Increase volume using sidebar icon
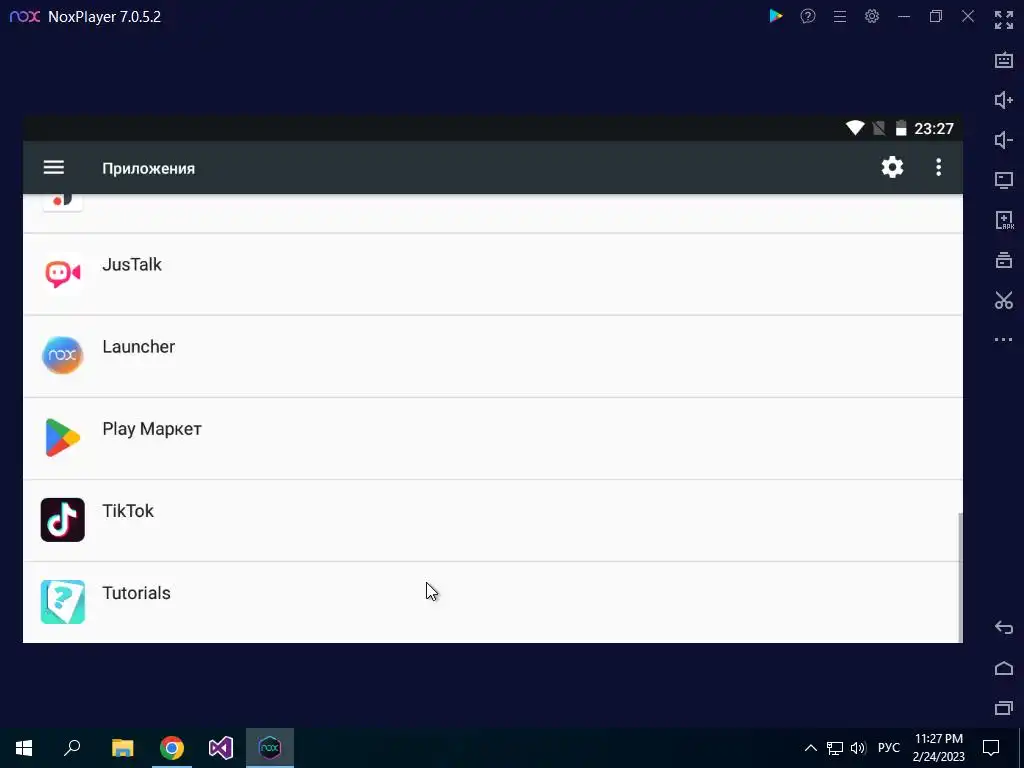 coord(1004,100)
